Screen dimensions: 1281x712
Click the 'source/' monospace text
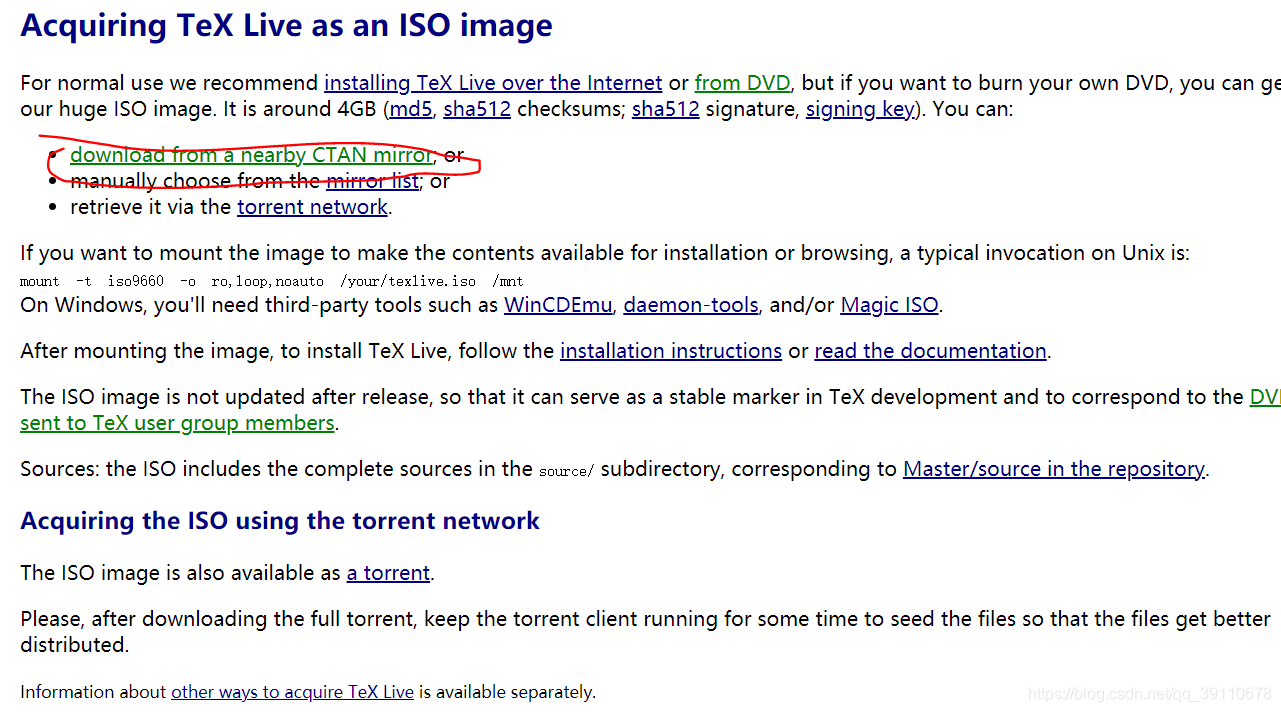click(566, 471)
